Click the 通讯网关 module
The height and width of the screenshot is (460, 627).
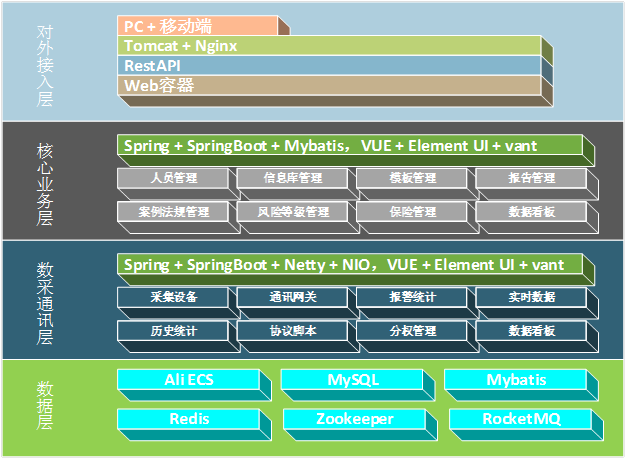(x=292, y=298)
